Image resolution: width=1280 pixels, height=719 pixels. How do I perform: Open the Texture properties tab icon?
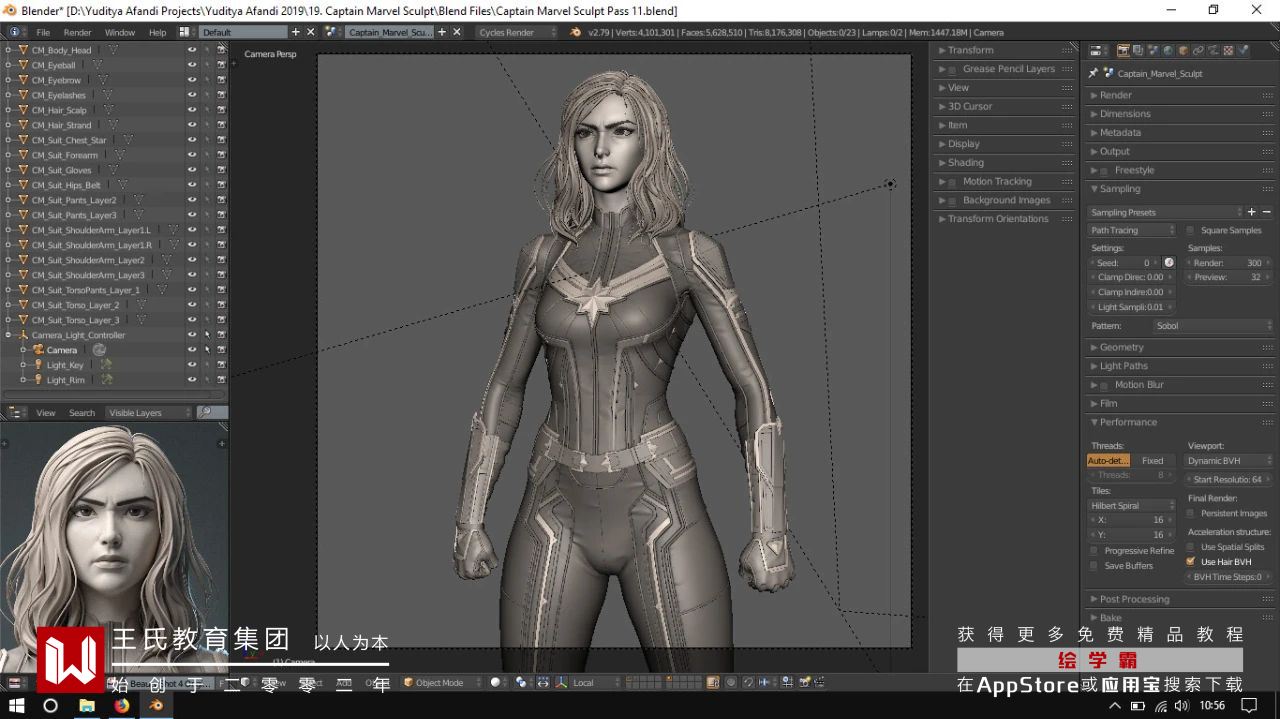[1228, 50]
